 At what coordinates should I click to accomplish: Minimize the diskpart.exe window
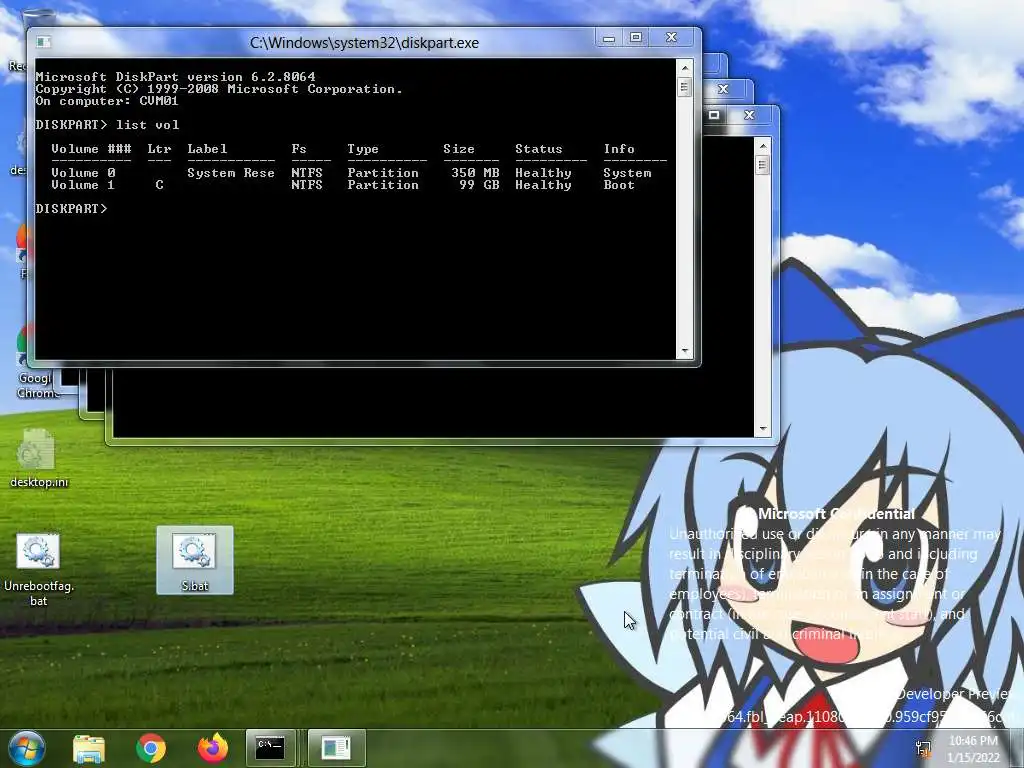point(609,38)
